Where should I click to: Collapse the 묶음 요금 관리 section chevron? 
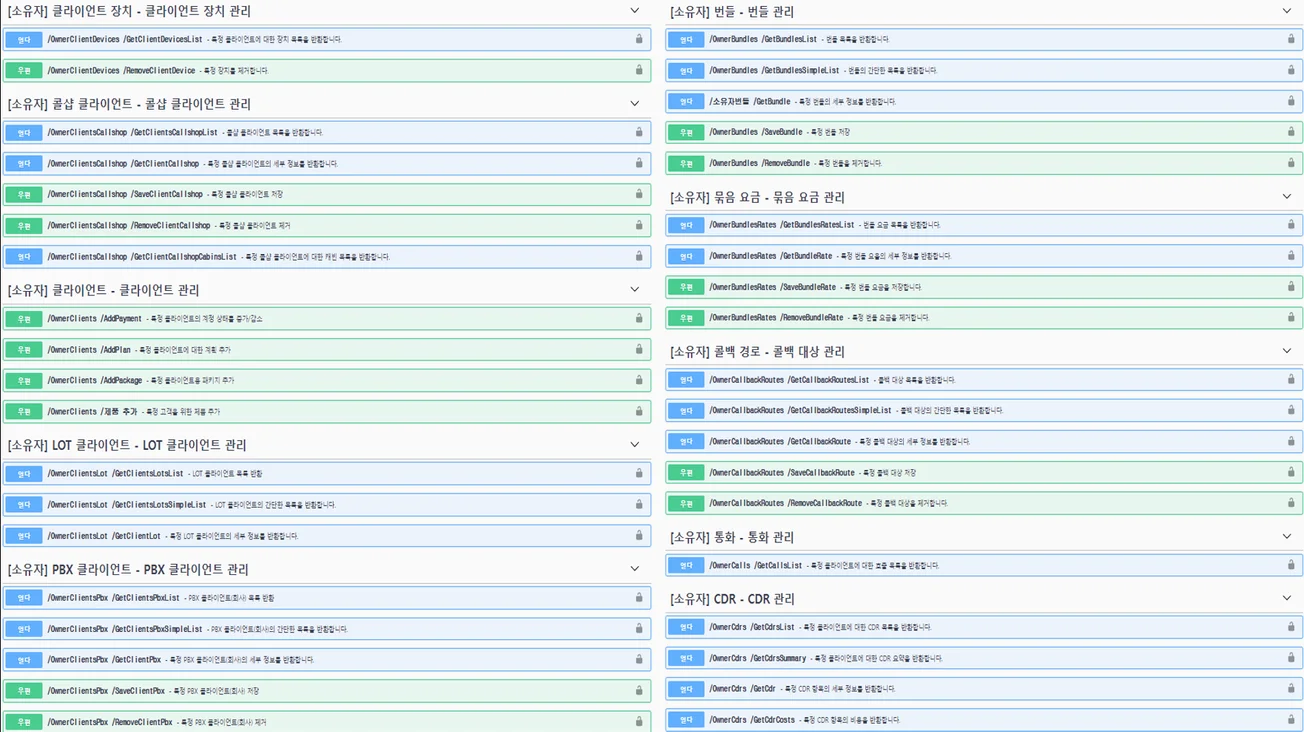(x=1287, y=197)
